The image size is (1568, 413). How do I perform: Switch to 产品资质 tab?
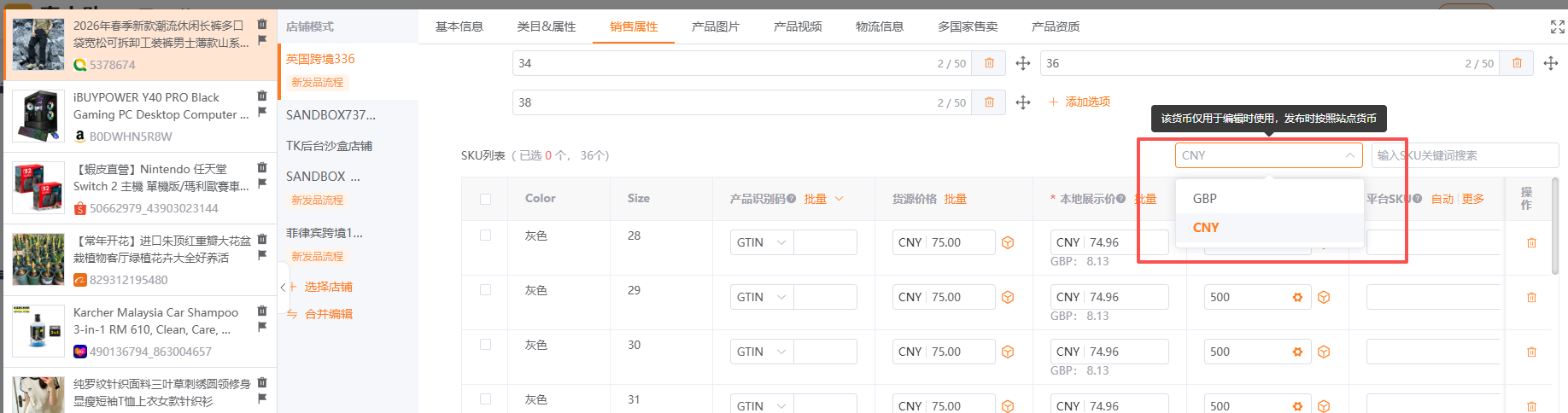click(x=1056, y=26)
